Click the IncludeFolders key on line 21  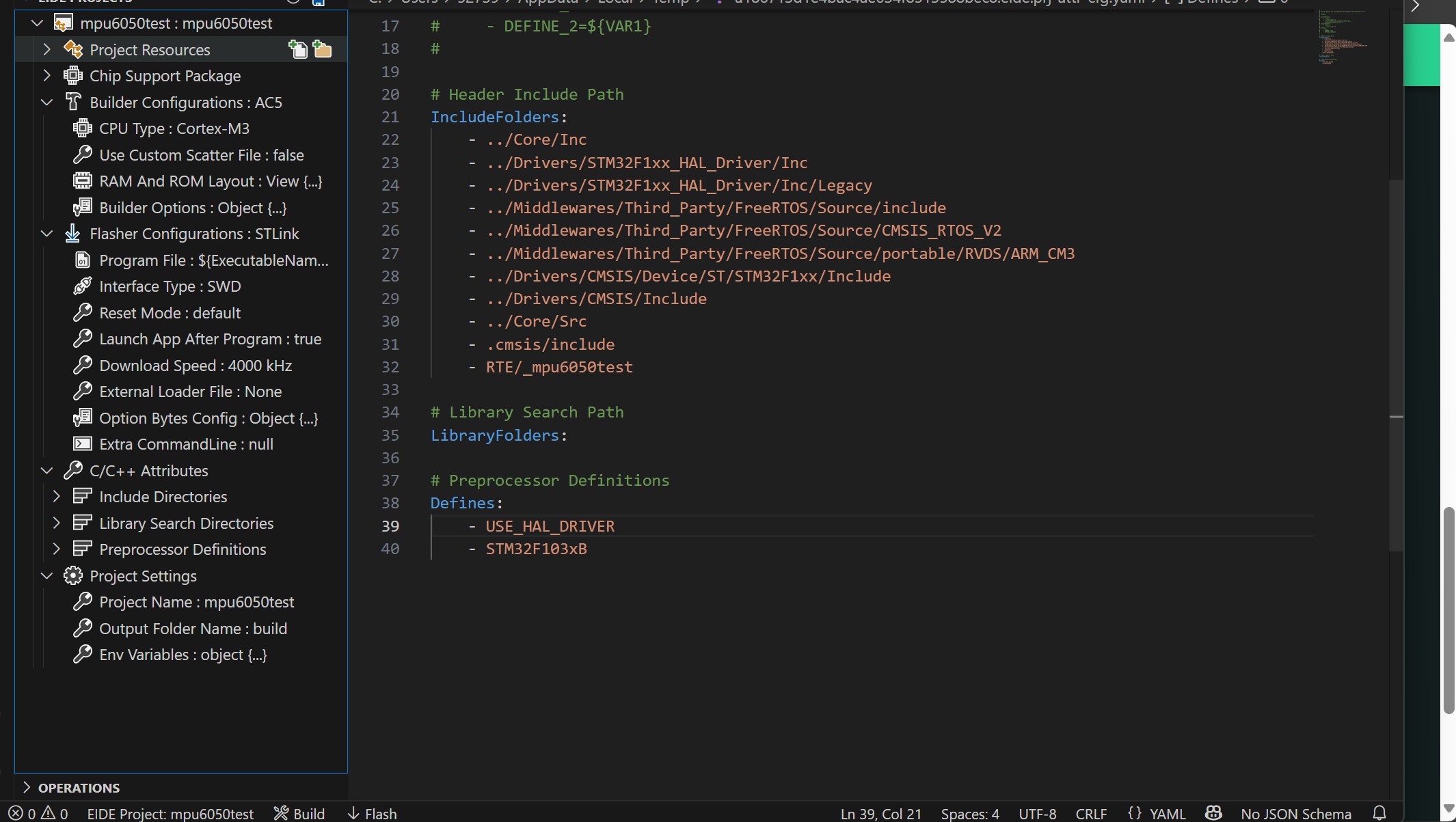point(494,116)
